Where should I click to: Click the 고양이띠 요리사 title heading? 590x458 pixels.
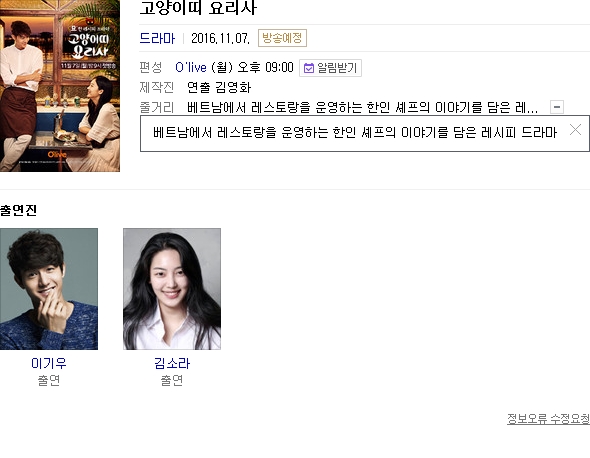pos(198,8)
